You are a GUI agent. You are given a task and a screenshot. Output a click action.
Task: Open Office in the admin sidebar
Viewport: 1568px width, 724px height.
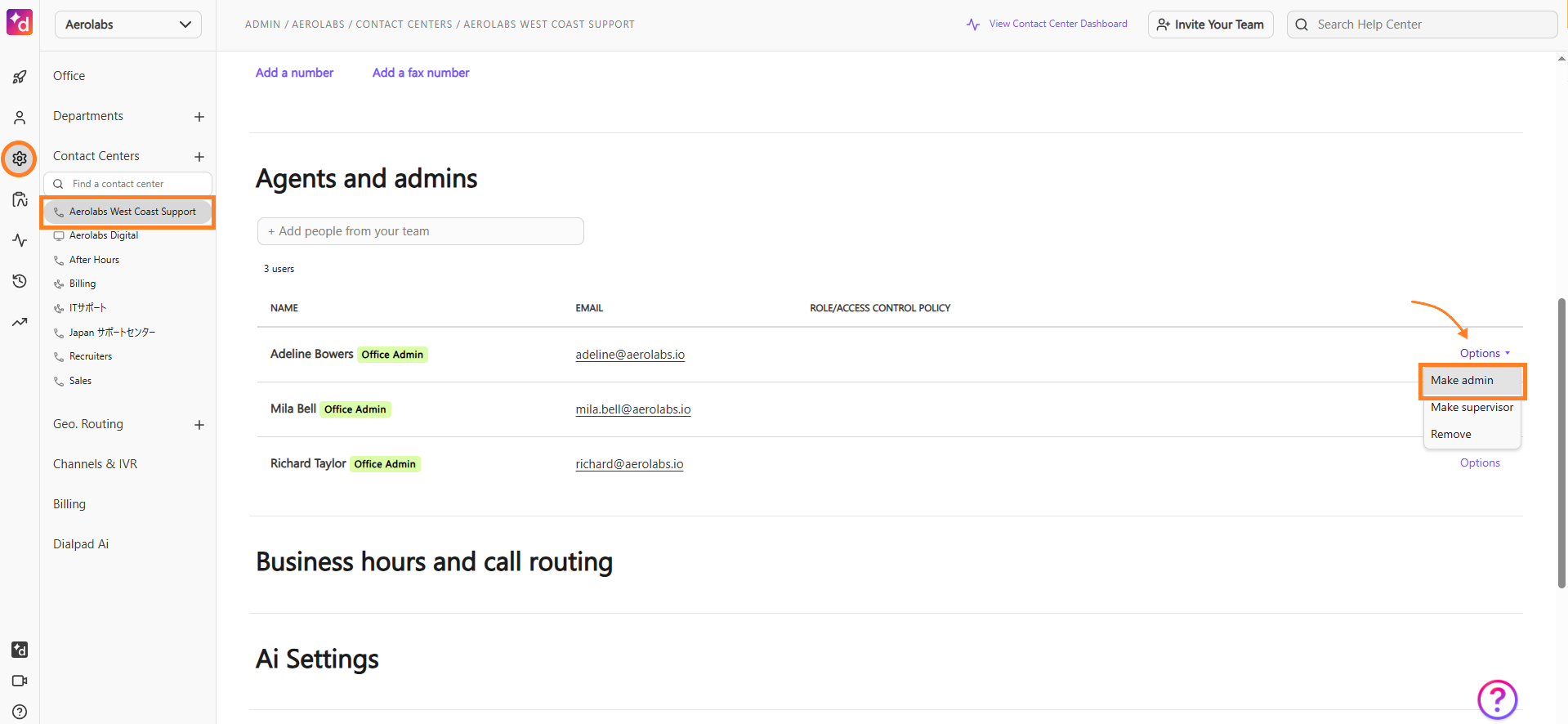click(x=69, y=76)
